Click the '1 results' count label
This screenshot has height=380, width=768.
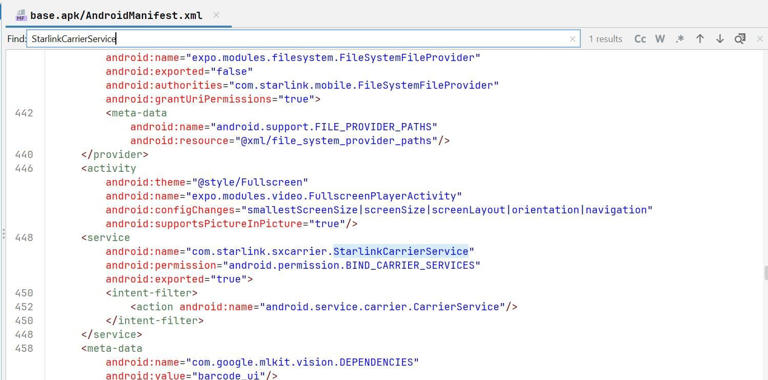coord(605,39)
